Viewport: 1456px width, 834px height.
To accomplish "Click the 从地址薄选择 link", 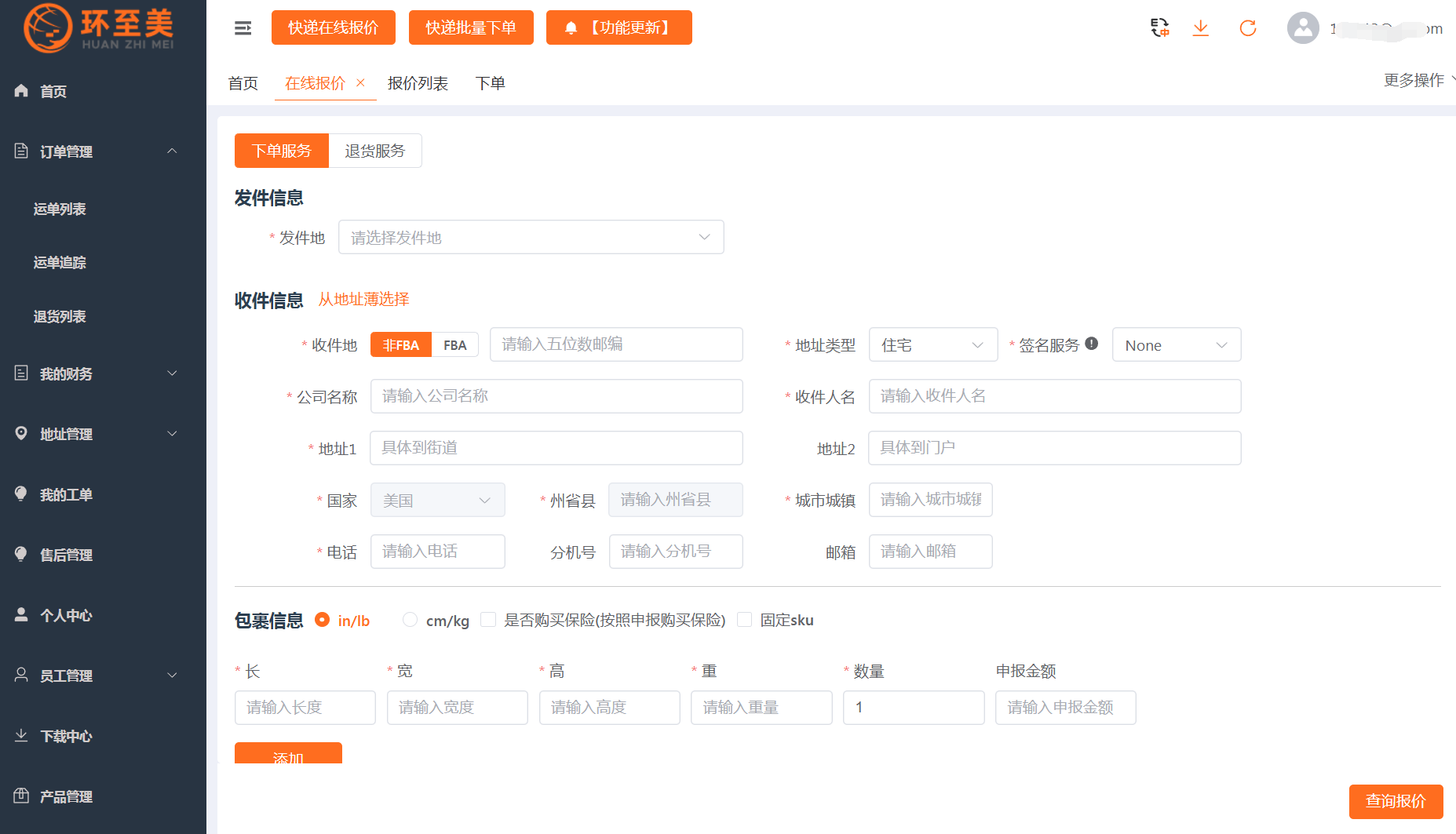I will click(x=363, y=299).
